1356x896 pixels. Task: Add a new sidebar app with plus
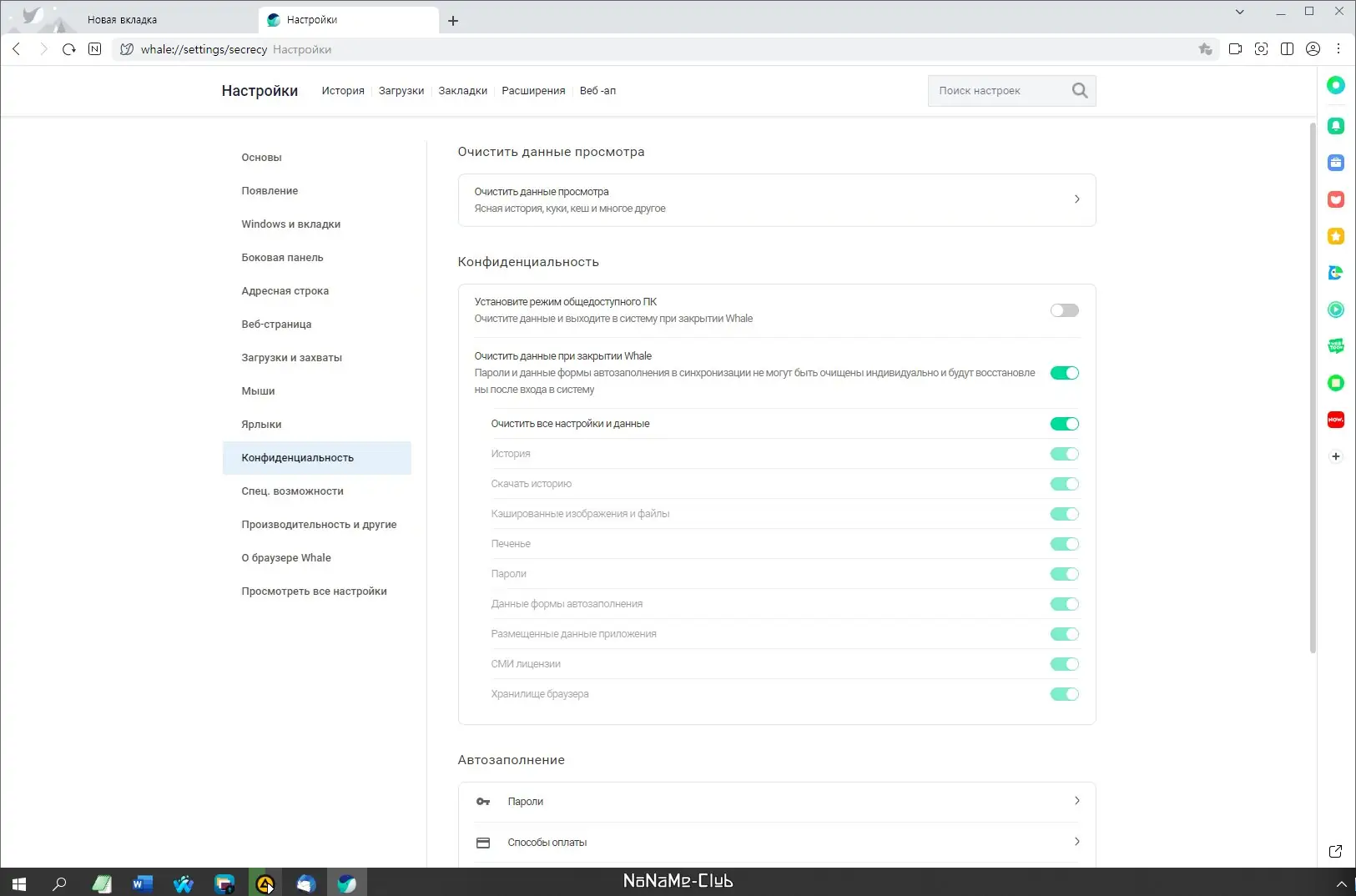[1336, 456]
